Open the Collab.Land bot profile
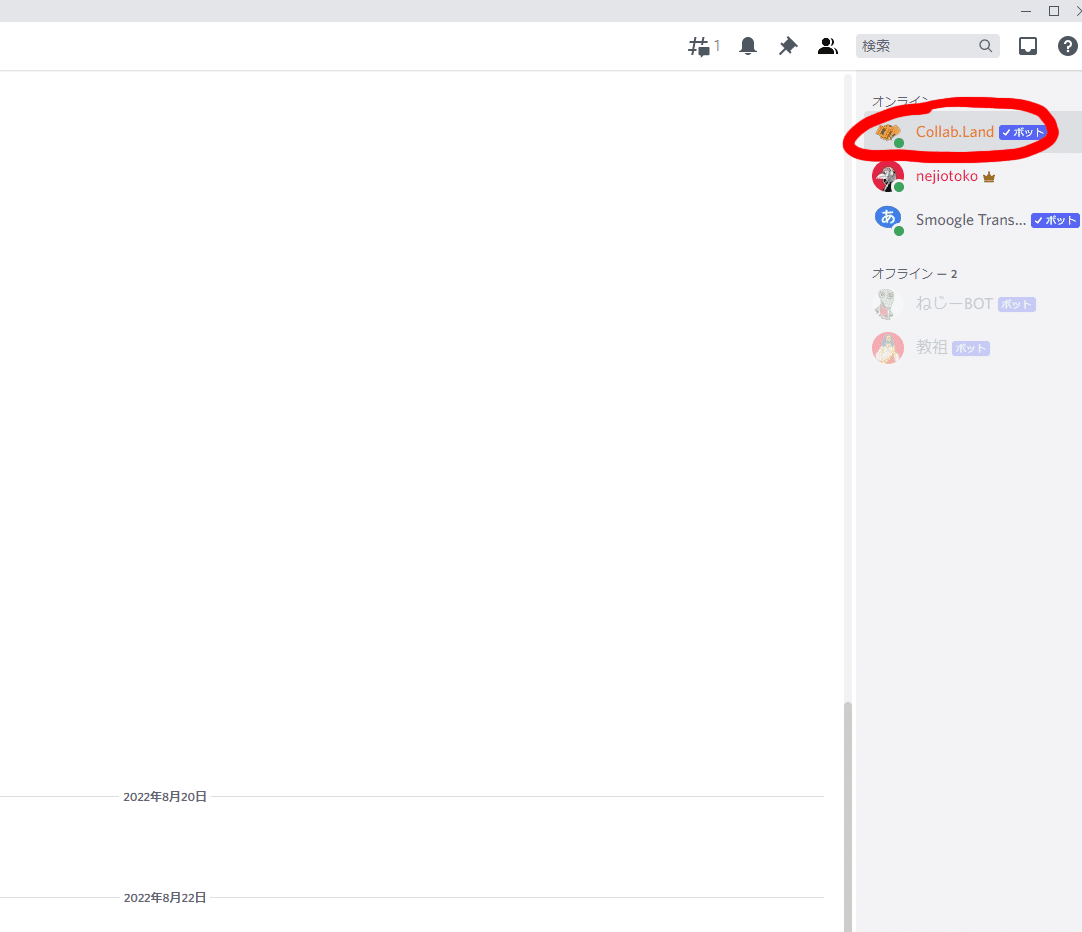The height and width of the screenshot is (932, 1082). point(954,131)
